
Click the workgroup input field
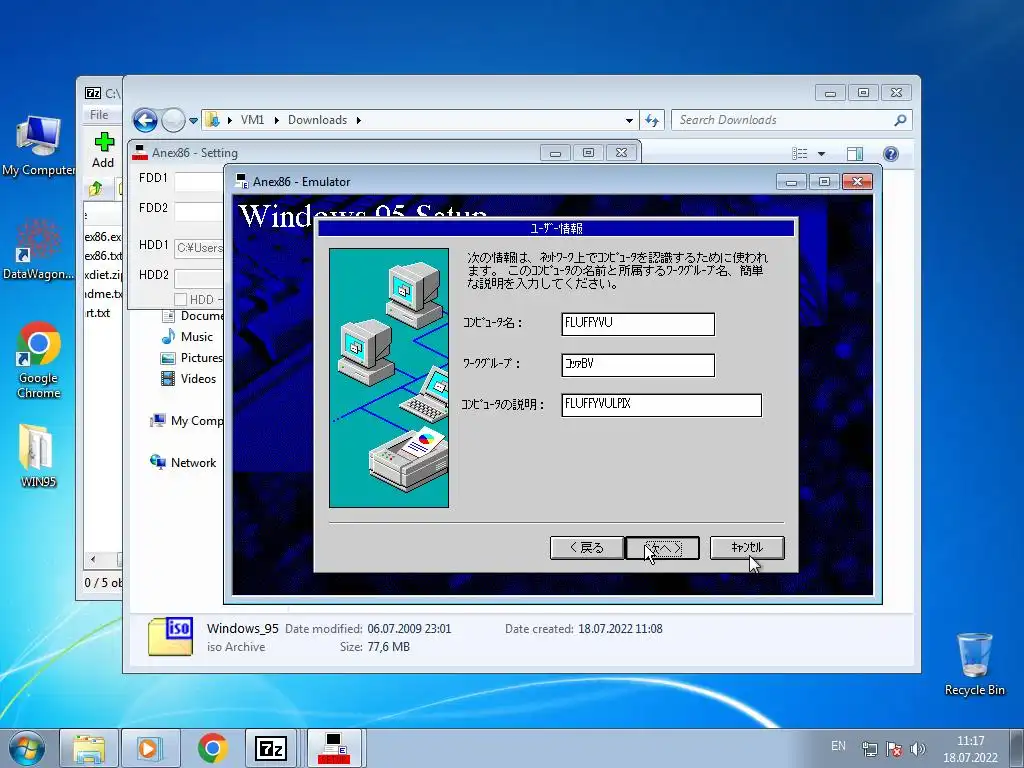(x=638, y=365)
